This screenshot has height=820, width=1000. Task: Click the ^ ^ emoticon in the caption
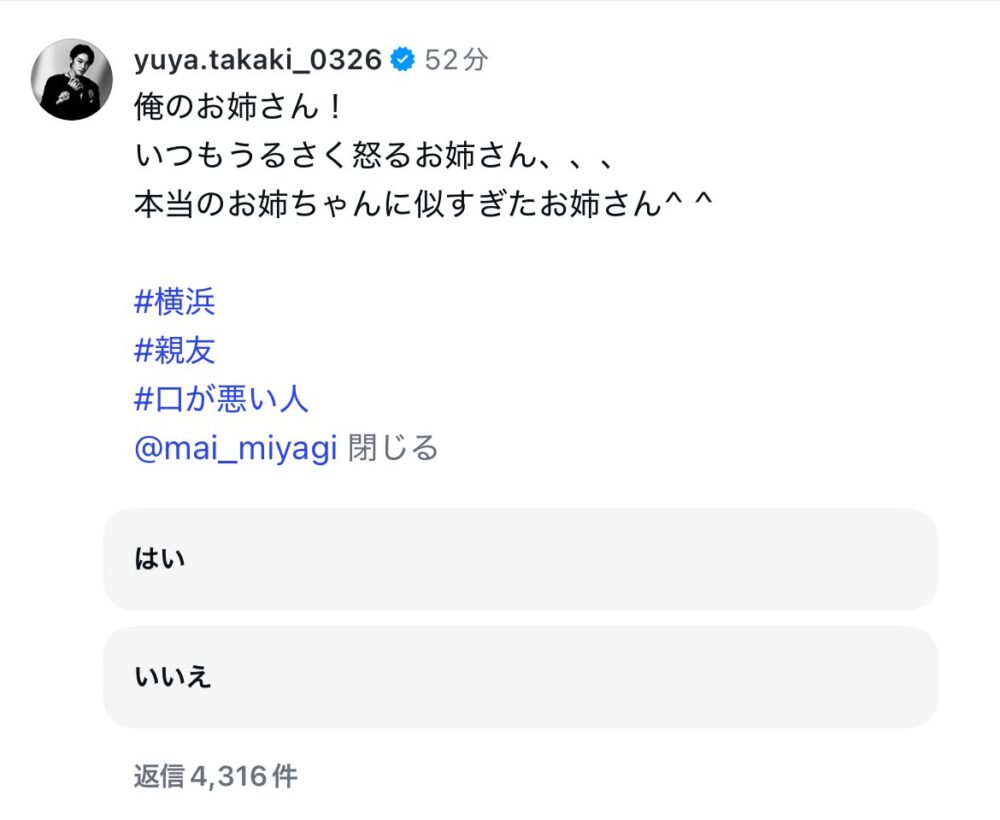pos(687,205)
